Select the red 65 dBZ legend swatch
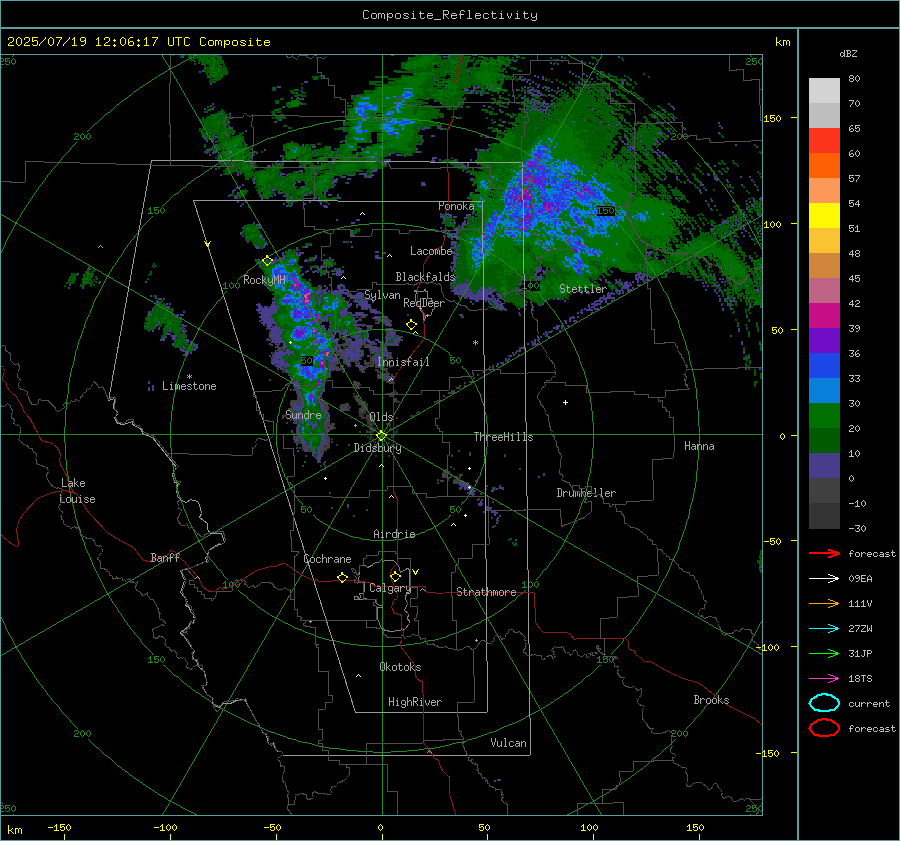The image size is (900, 841). tap(824, 140)
